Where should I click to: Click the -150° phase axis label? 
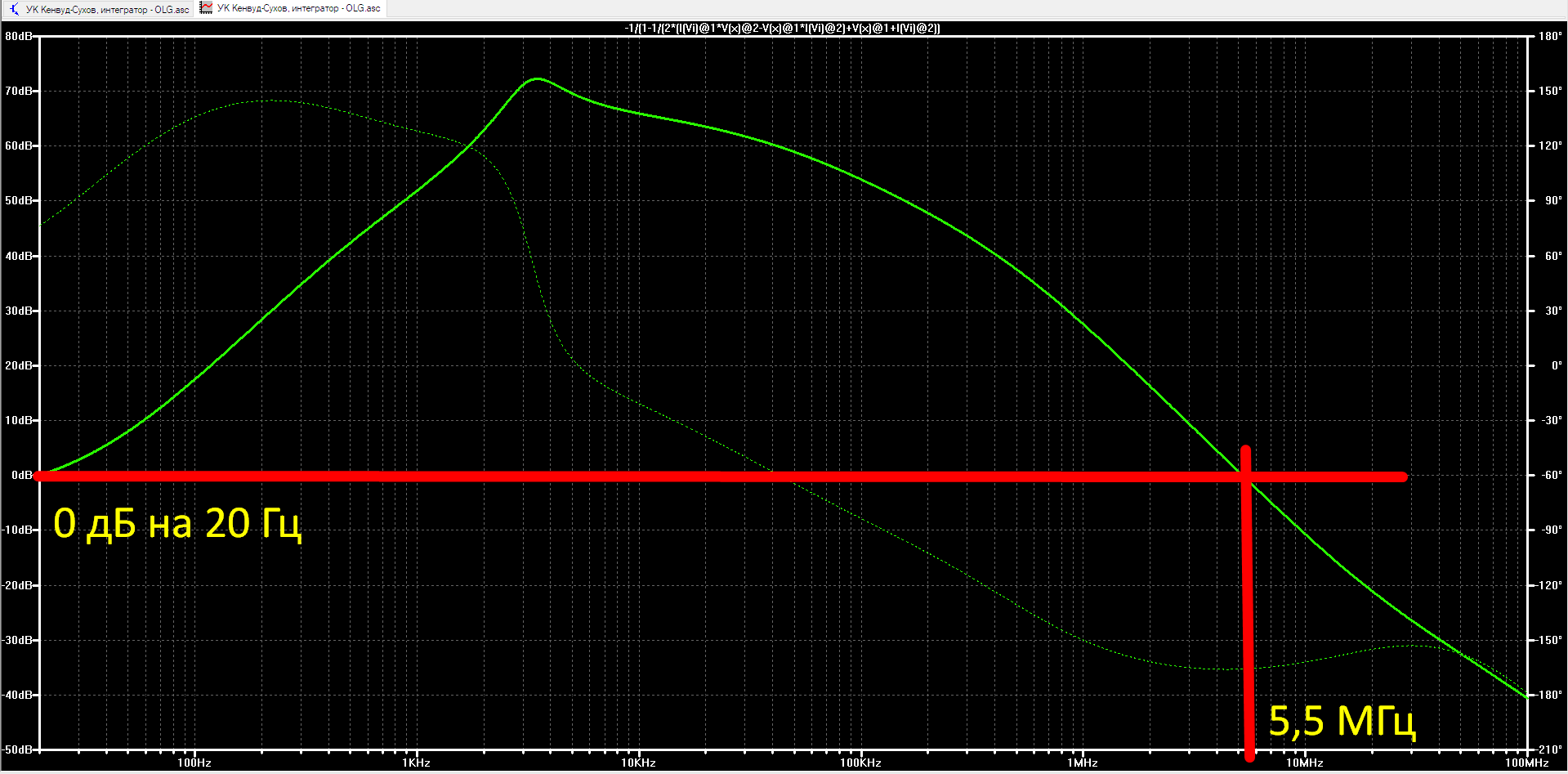(1549, 640)
